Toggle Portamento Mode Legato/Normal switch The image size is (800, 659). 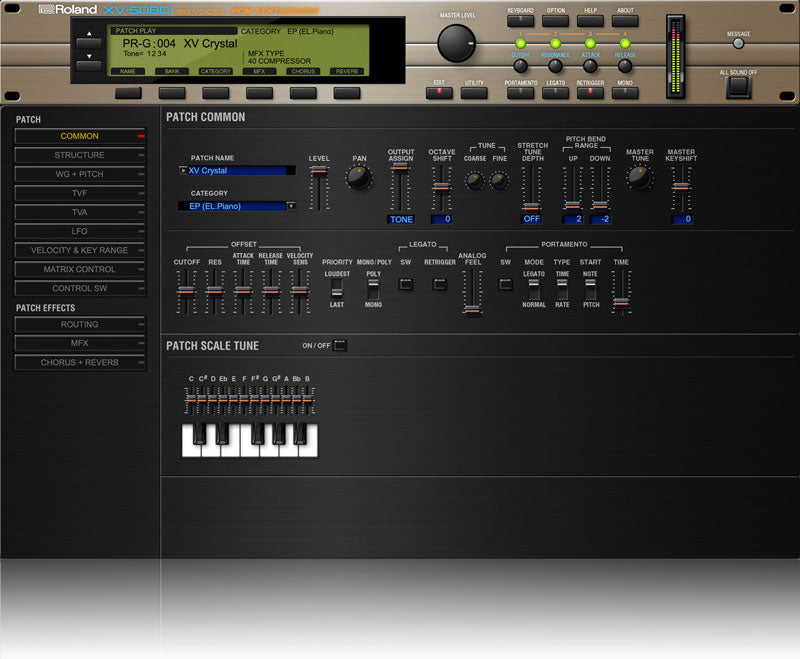pos(534,289)
